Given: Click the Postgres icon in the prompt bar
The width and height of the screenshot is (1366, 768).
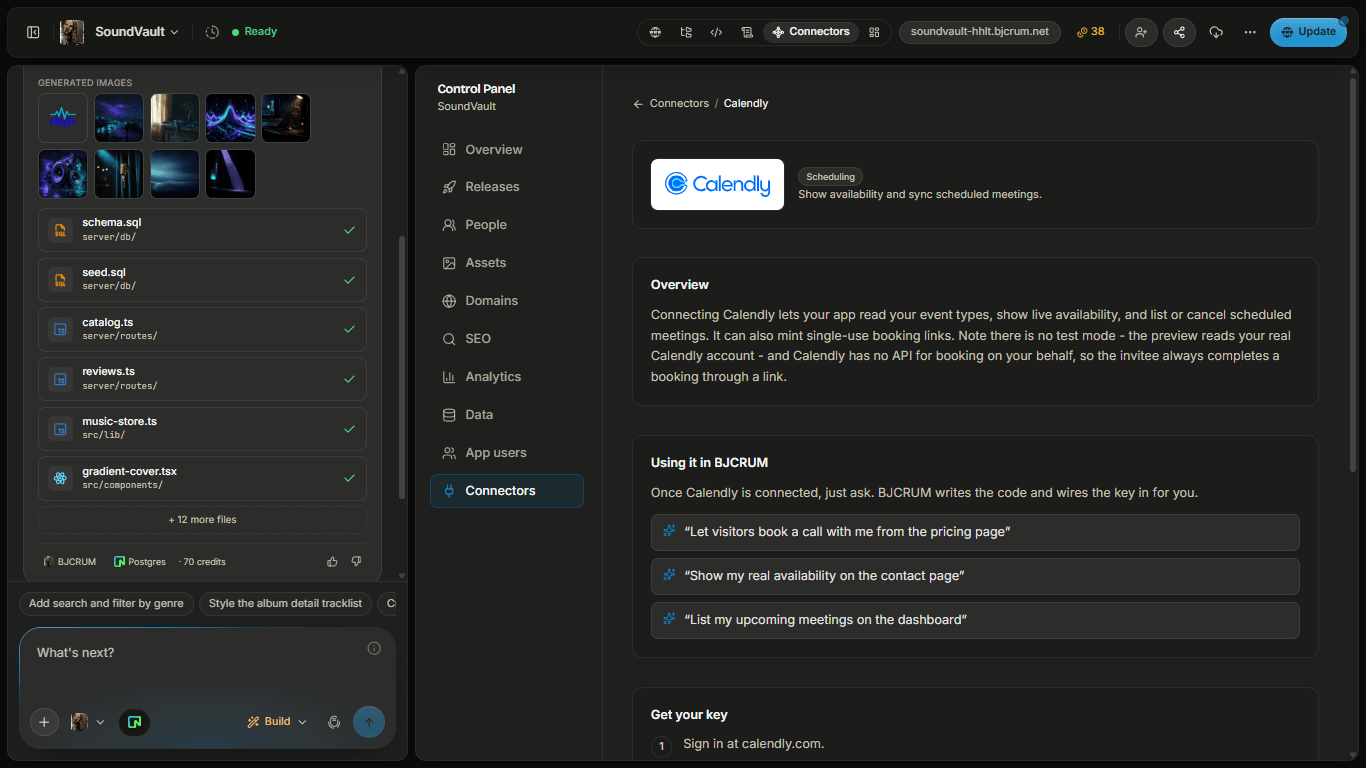Looking at the screenshot, I should pos(134,722).
